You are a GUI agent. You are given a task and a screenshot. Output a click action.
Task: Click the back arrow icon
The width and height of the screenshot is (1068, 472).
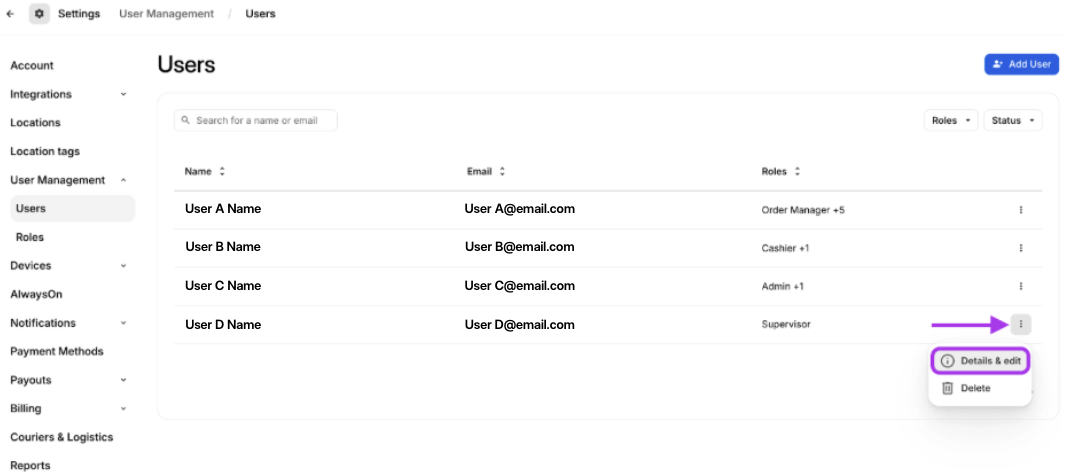[x=10, y=14]
